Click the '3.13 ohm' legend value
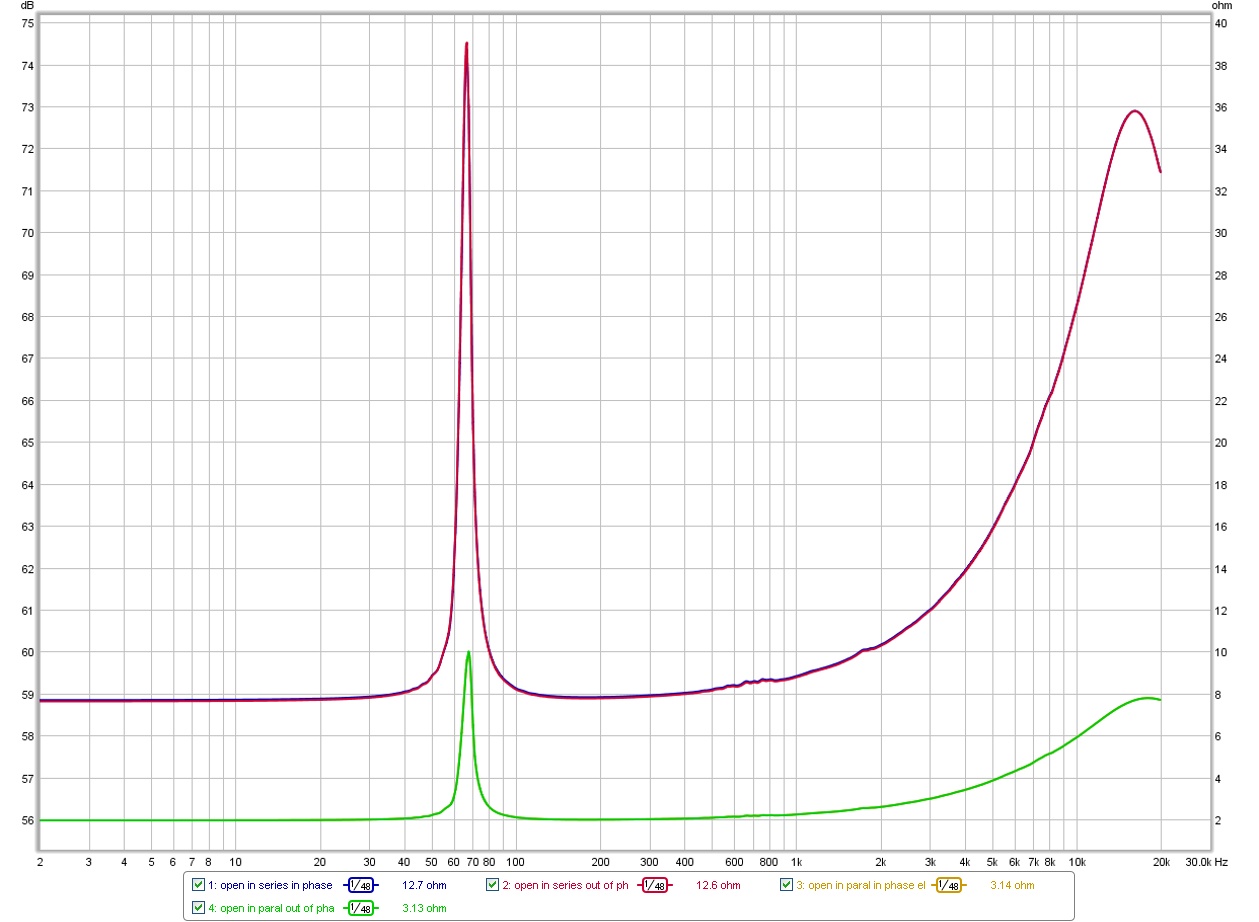This screenshot has width=1259, height=922. tap(424, 908)
